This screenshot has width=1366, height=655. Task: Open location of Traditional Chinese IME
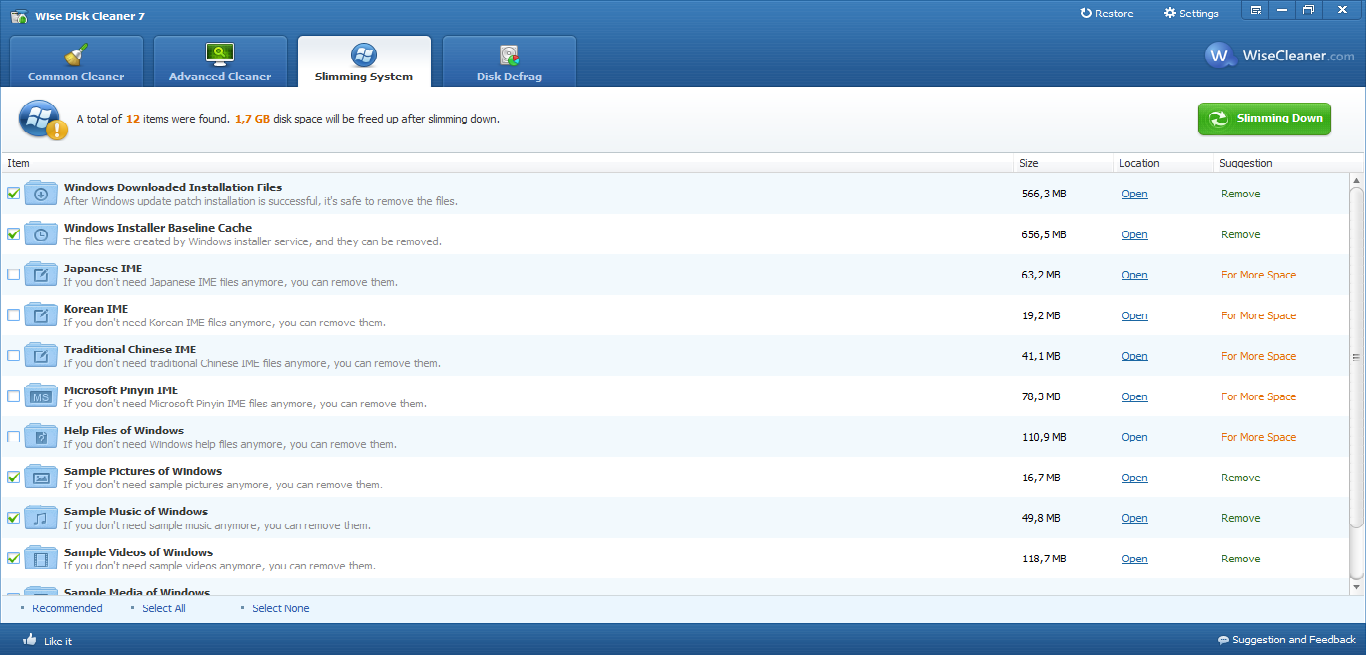click(1134, 356)
